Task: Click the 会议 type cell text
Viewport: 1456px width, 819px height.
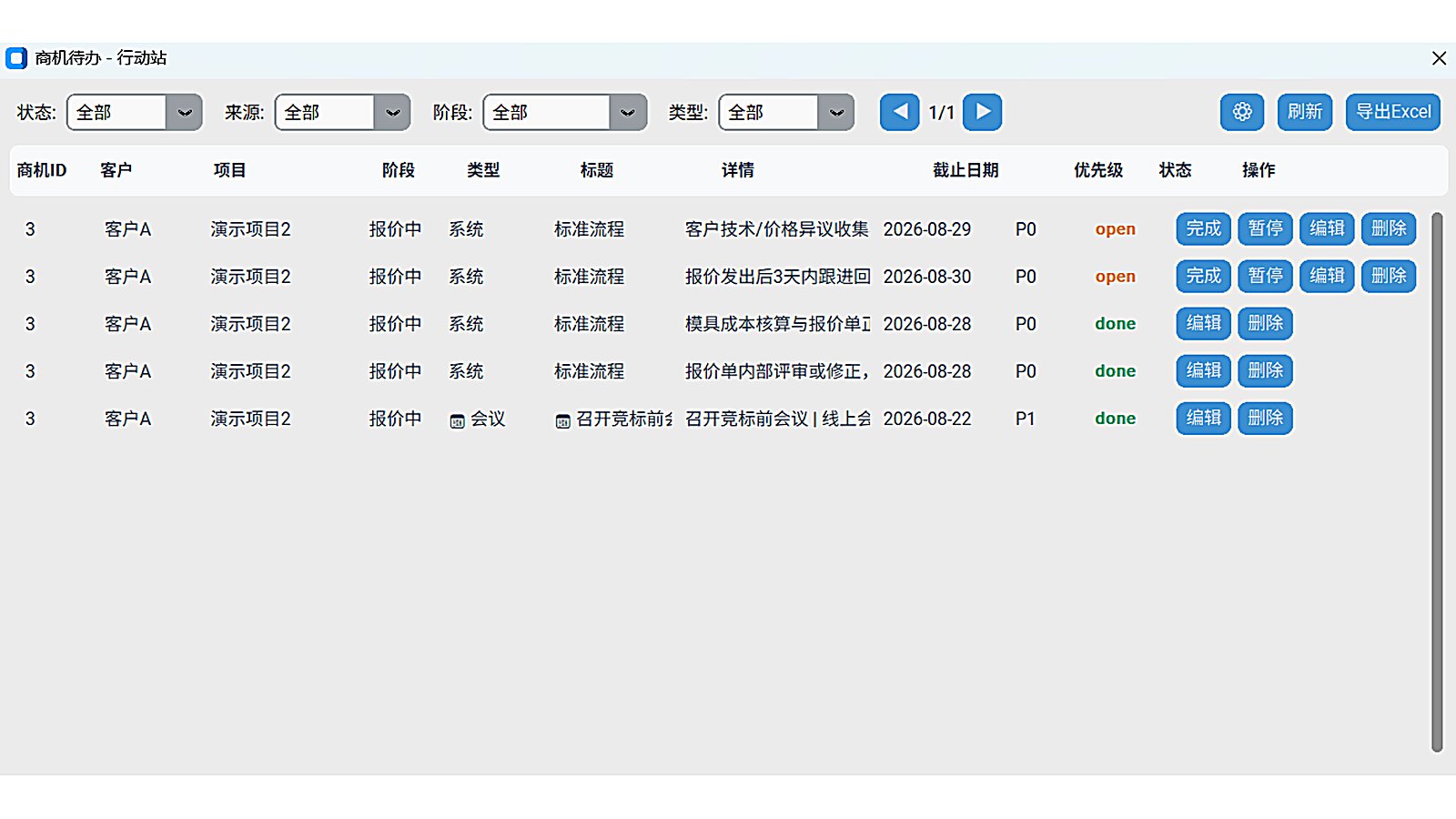Action: pos(488,419)
